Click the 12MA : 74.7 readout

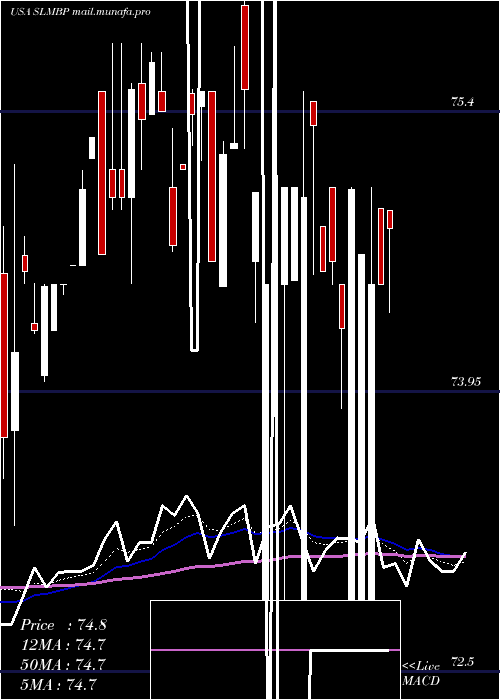point(63,645)
